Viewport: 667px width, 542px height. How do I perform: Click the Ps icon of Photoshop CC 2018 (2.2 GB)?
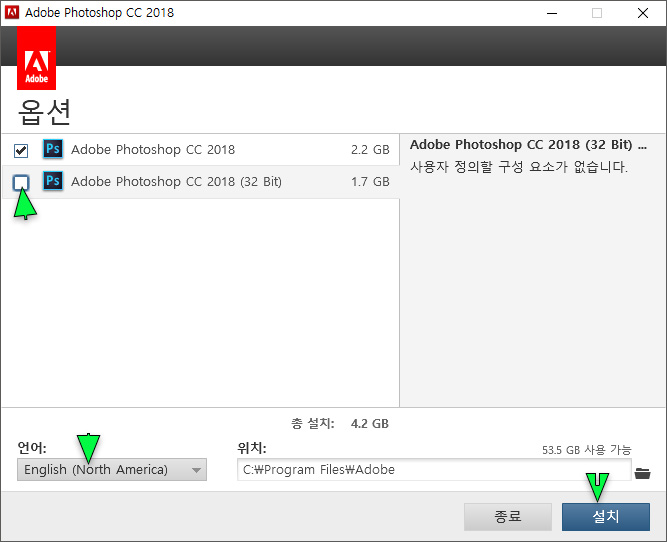[x=53, y=149]
